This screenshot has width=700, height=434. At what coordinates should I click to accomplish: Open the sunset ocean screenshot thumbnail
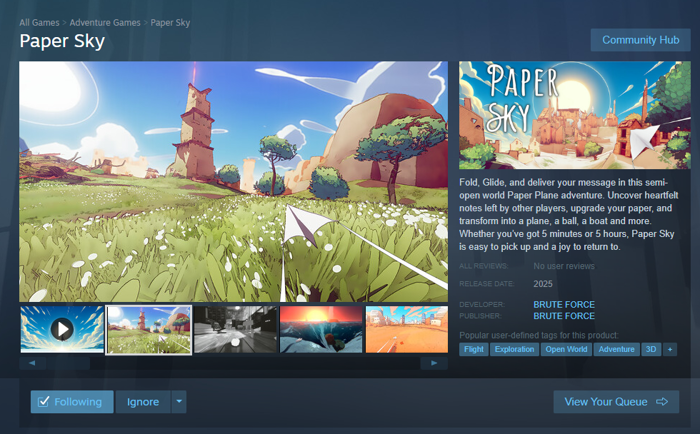[x=321, y=330]
